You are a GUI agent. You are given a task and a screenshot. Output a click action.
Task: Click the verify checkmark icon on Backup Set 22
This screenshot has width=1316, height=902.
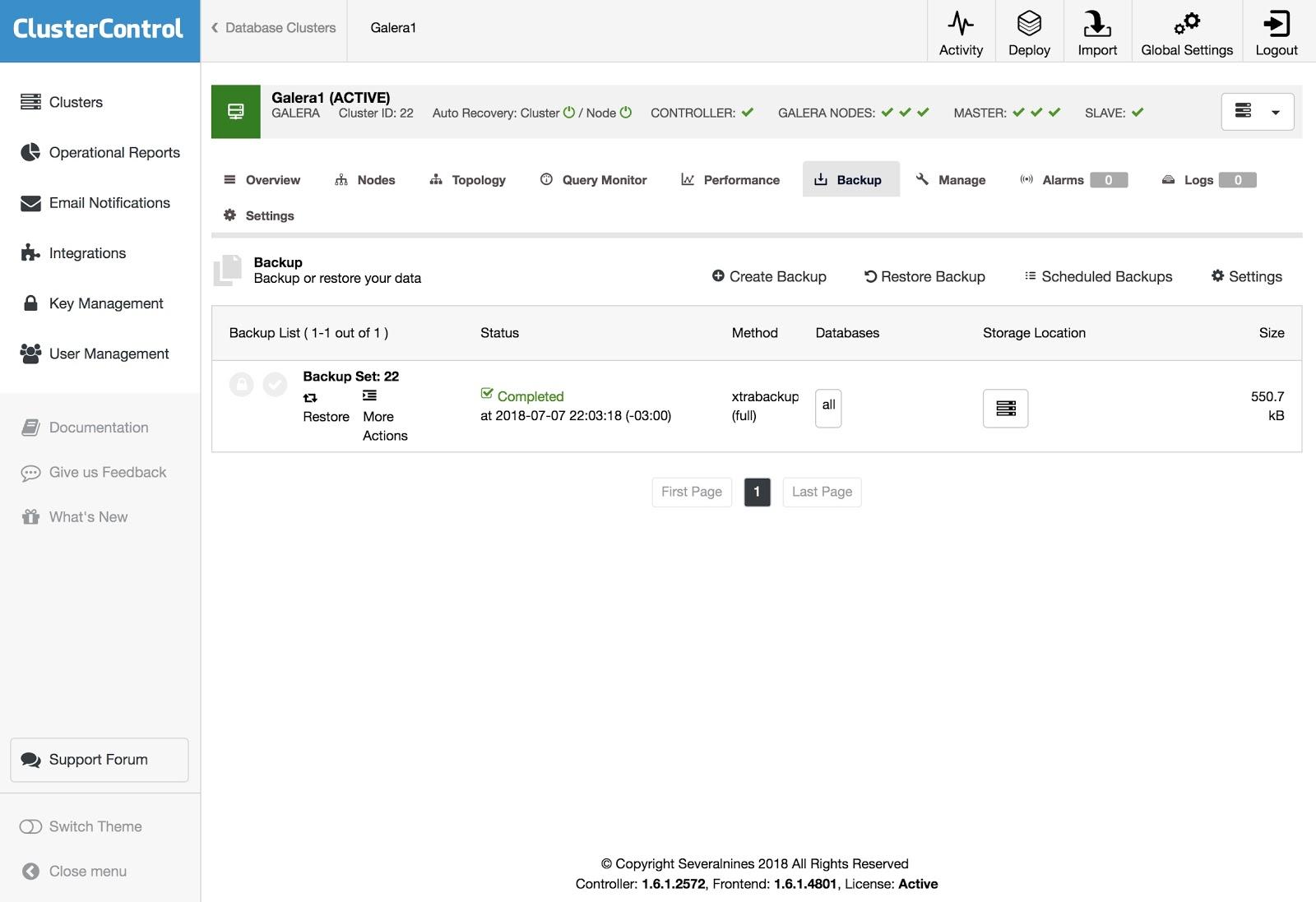275,384
